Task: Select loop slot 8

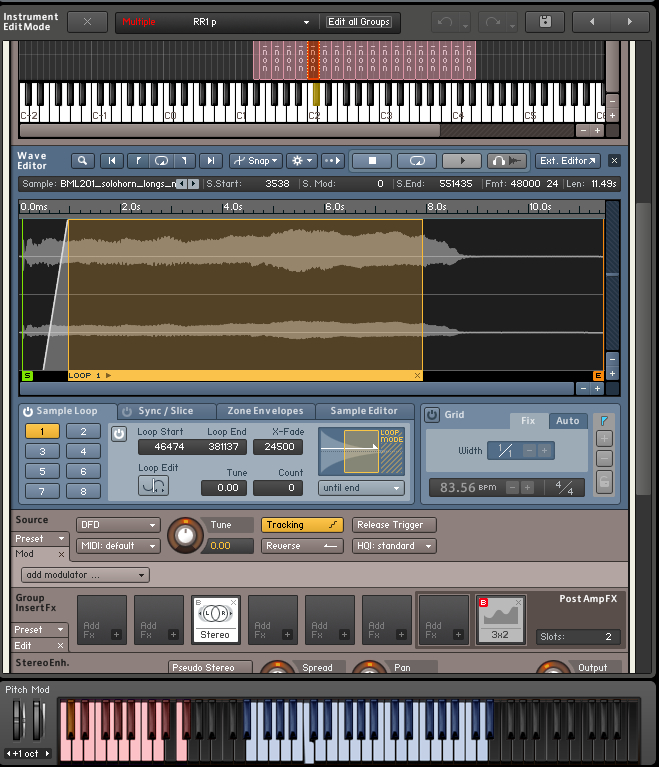Action: (x=83, y=491)
